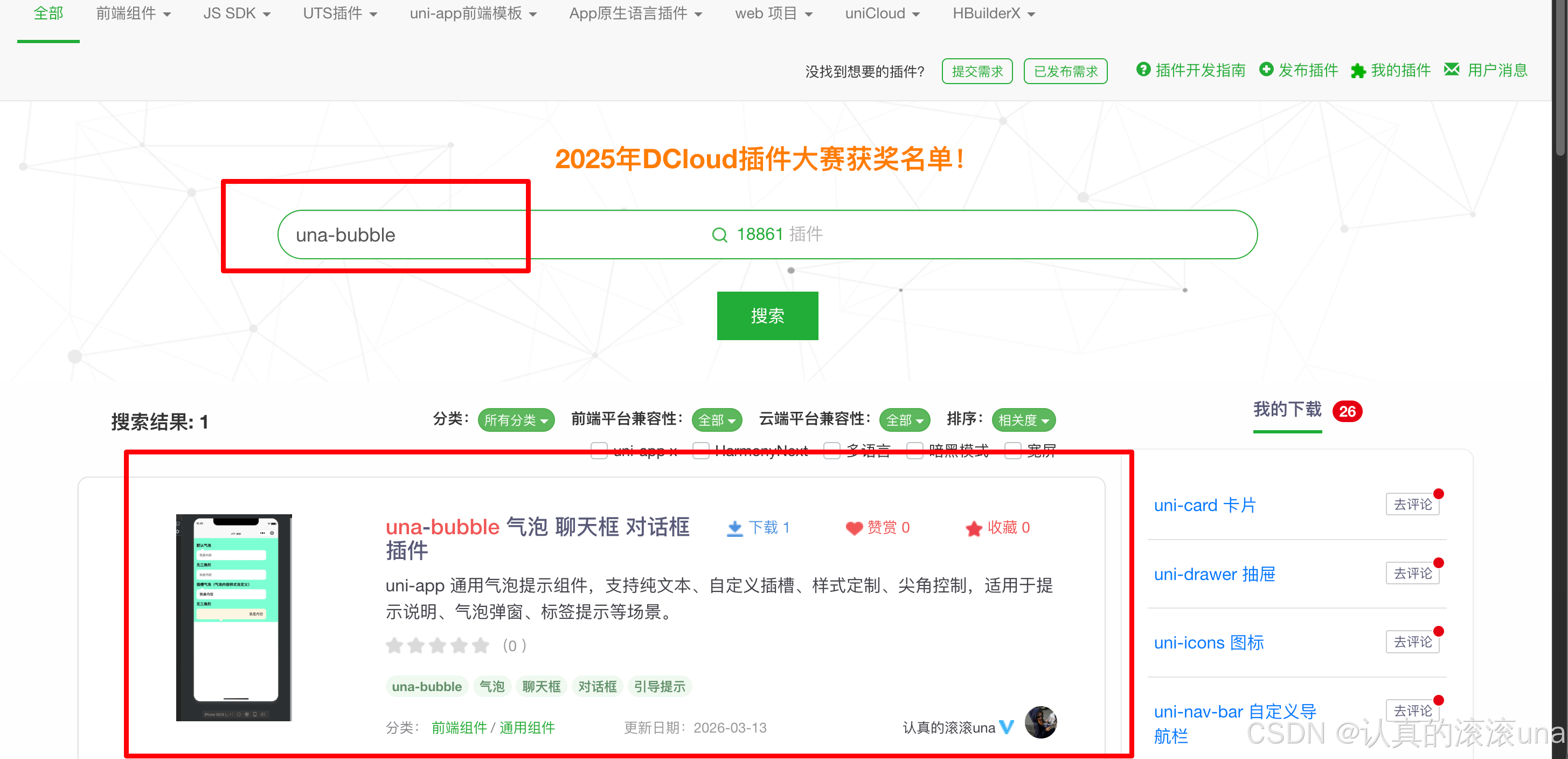Expand the App原生语言插件 menu

pos(635,13)
